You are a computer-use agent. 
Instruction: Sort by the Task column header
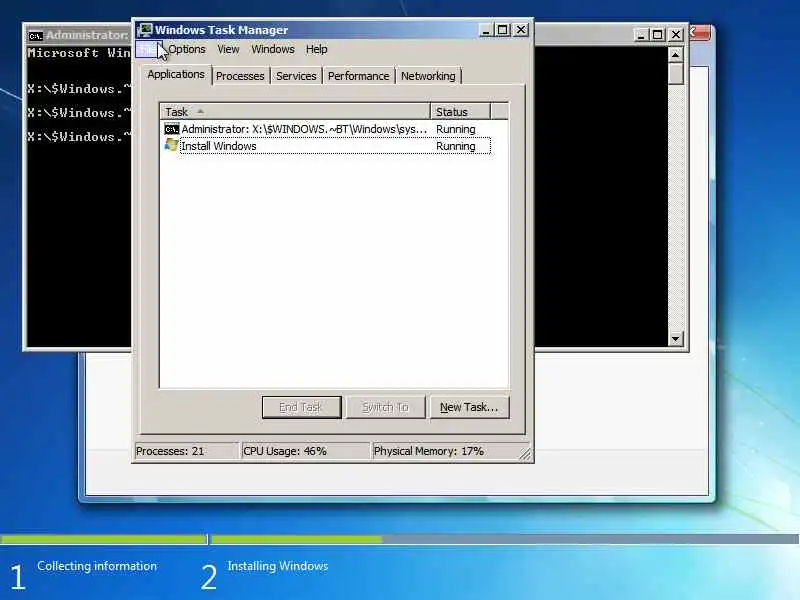coord(295,112)
